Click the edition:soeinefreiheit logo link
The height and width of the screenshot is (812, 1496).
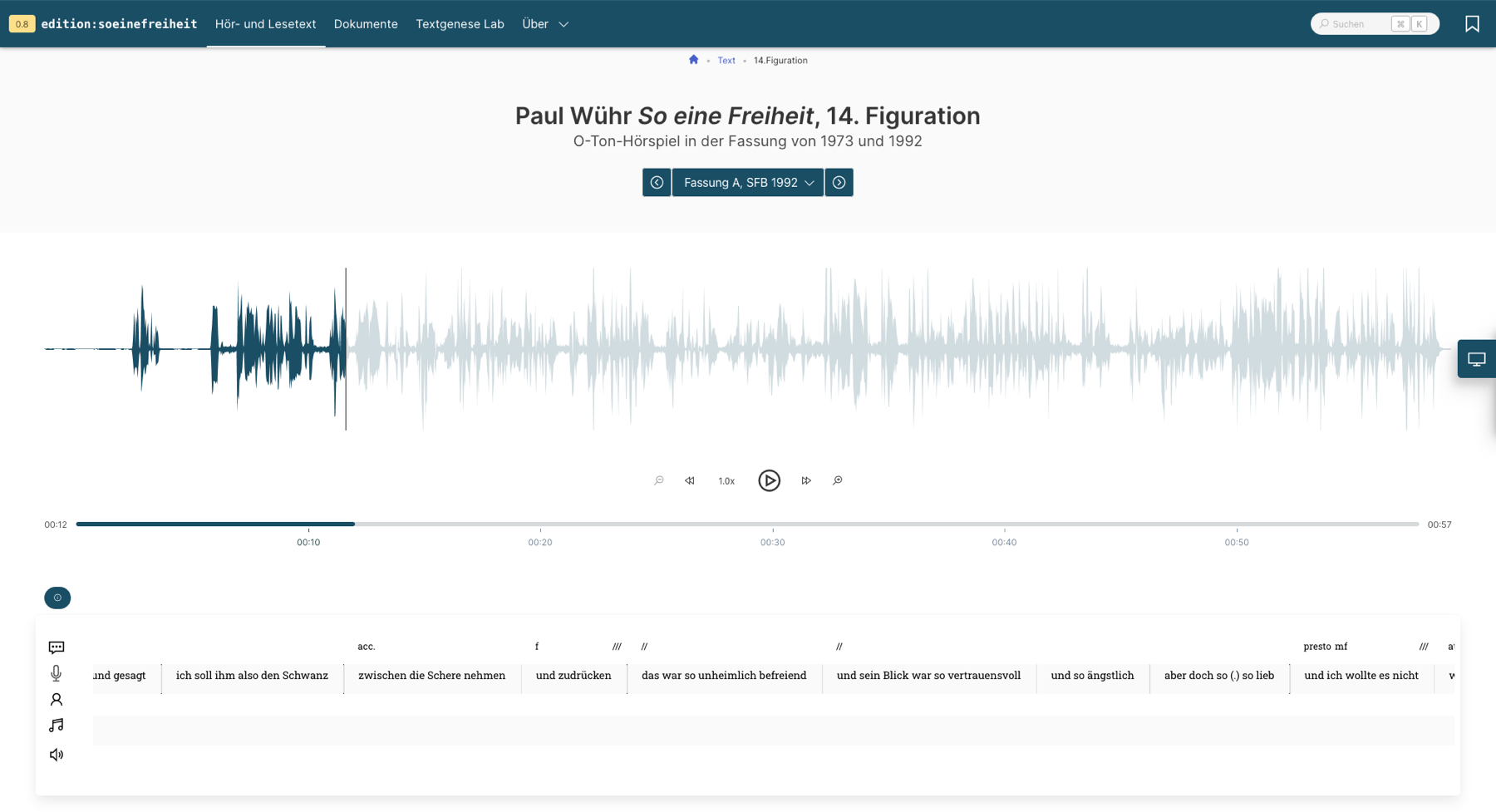pos(119,24)
